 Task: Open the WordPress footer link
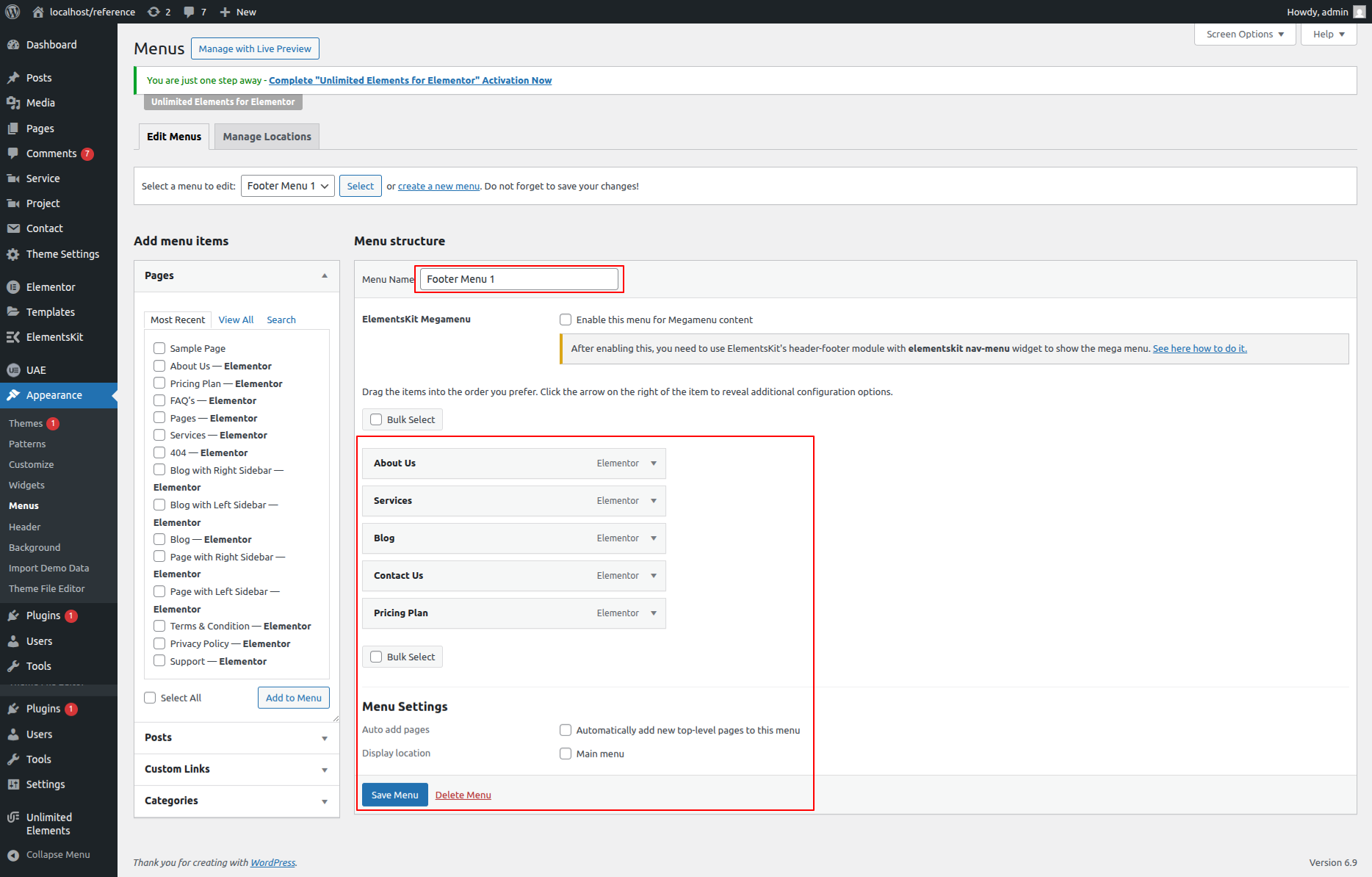272,862
